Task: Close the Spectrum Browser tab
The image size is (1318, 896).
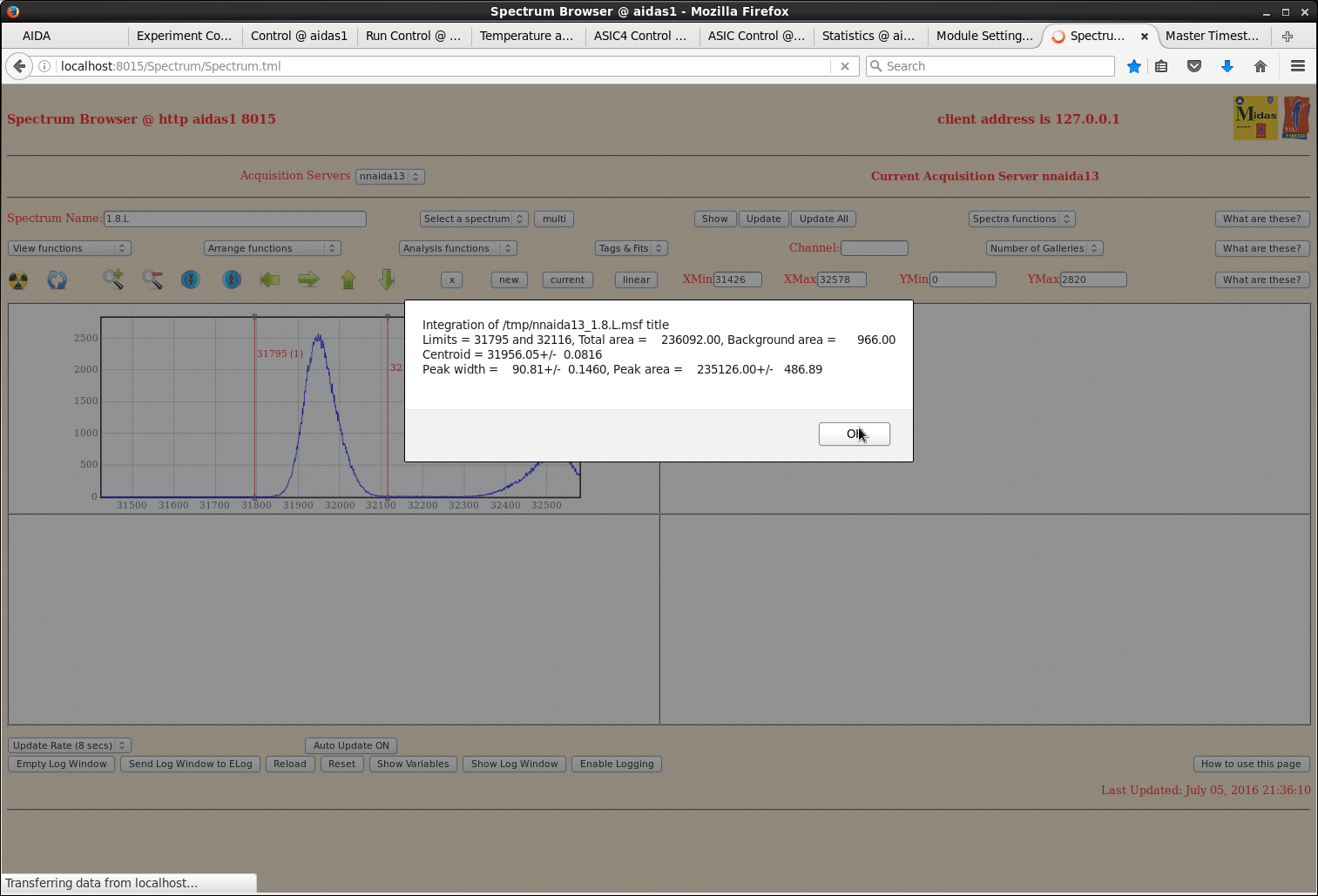Action: [1145, 36]
